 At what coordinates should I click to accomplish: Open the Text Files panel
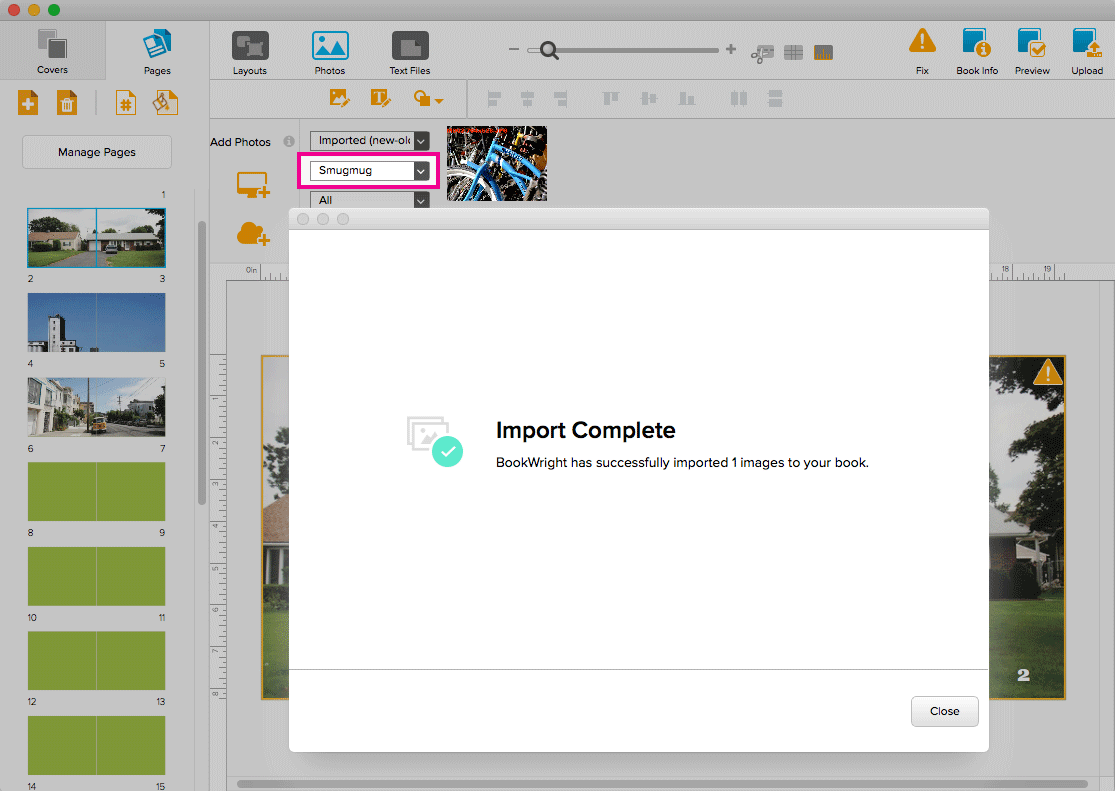pos(410,53)
